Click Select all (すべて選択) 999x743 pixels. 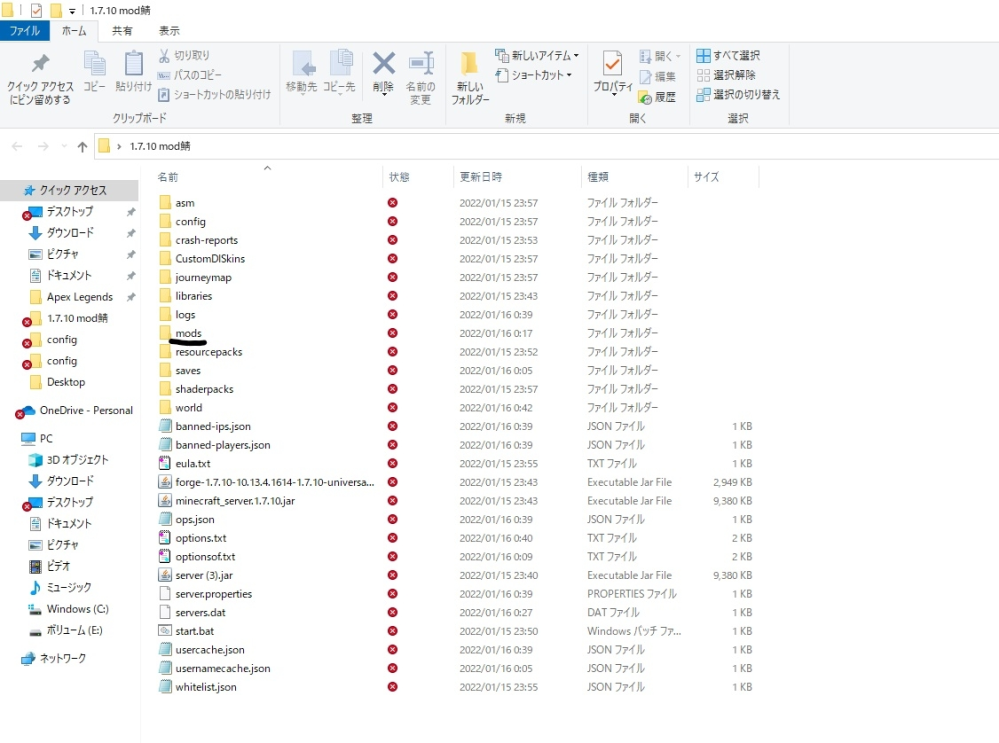[x=728, y=55]
